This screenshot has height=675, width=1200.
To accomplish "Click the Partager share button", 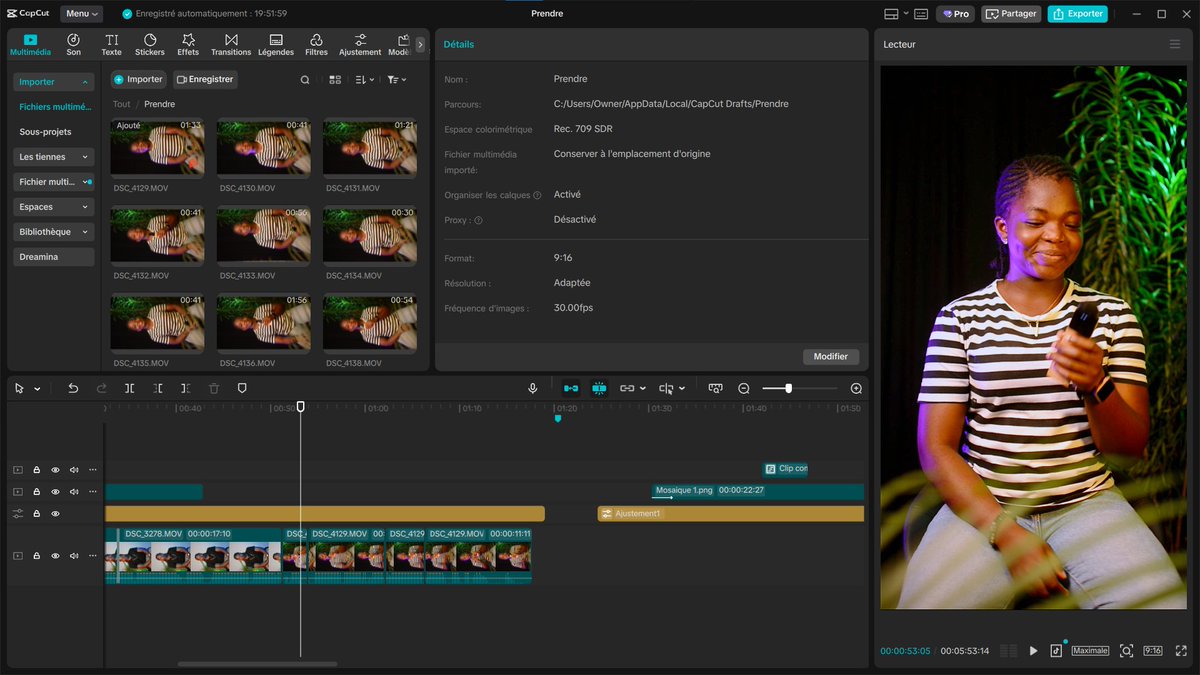I will [1011, 14].
